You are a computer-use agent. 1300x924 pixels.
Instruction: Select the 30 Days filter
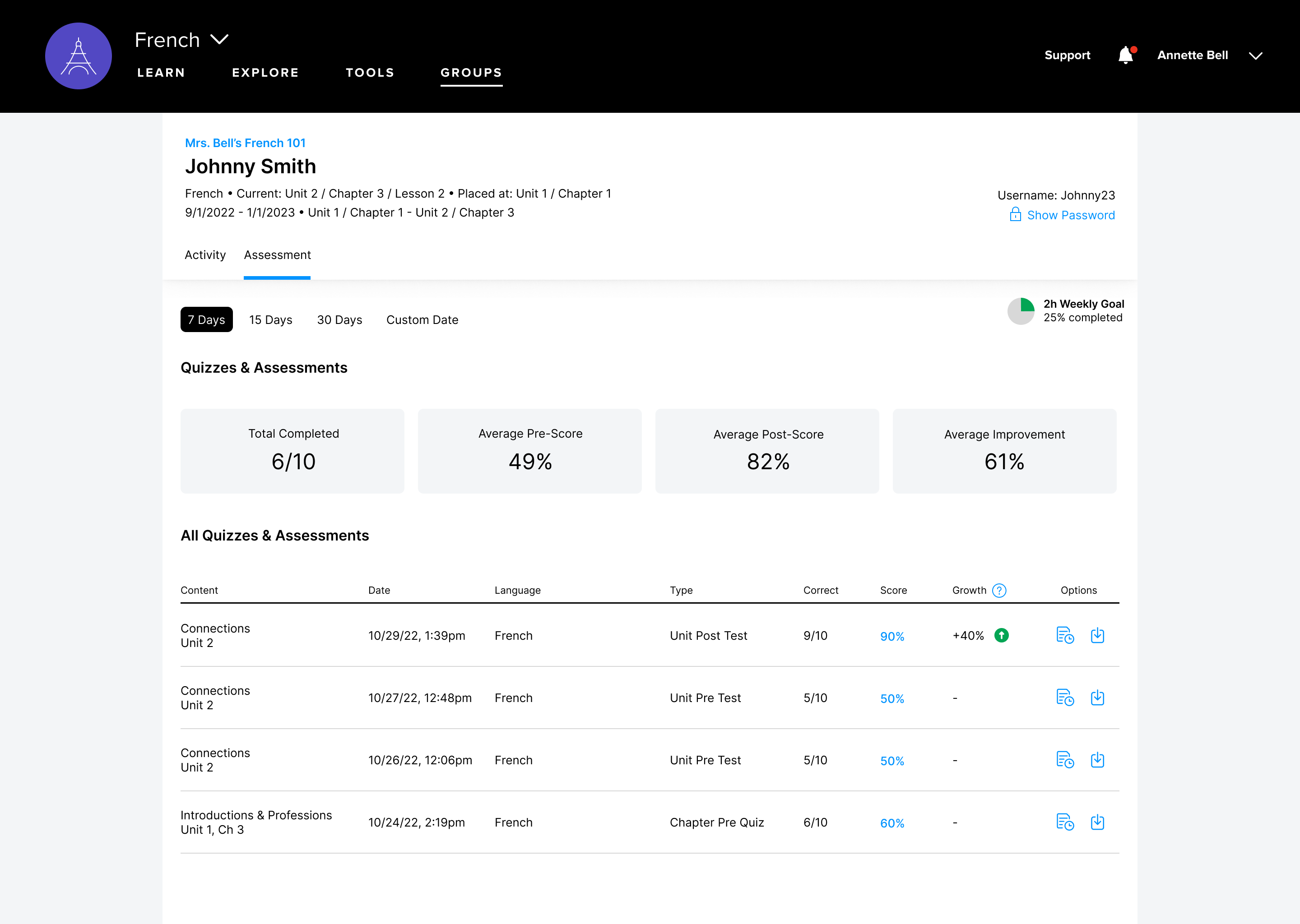tap(339, 320)
